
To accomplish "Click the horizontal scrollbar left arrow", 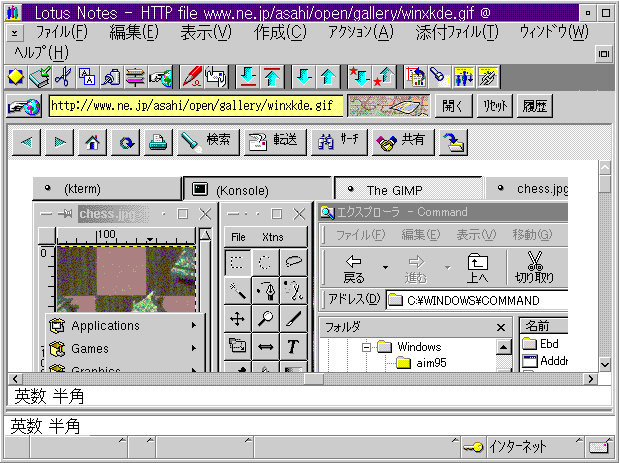I will pyautogui.click(x=15, y=379).
